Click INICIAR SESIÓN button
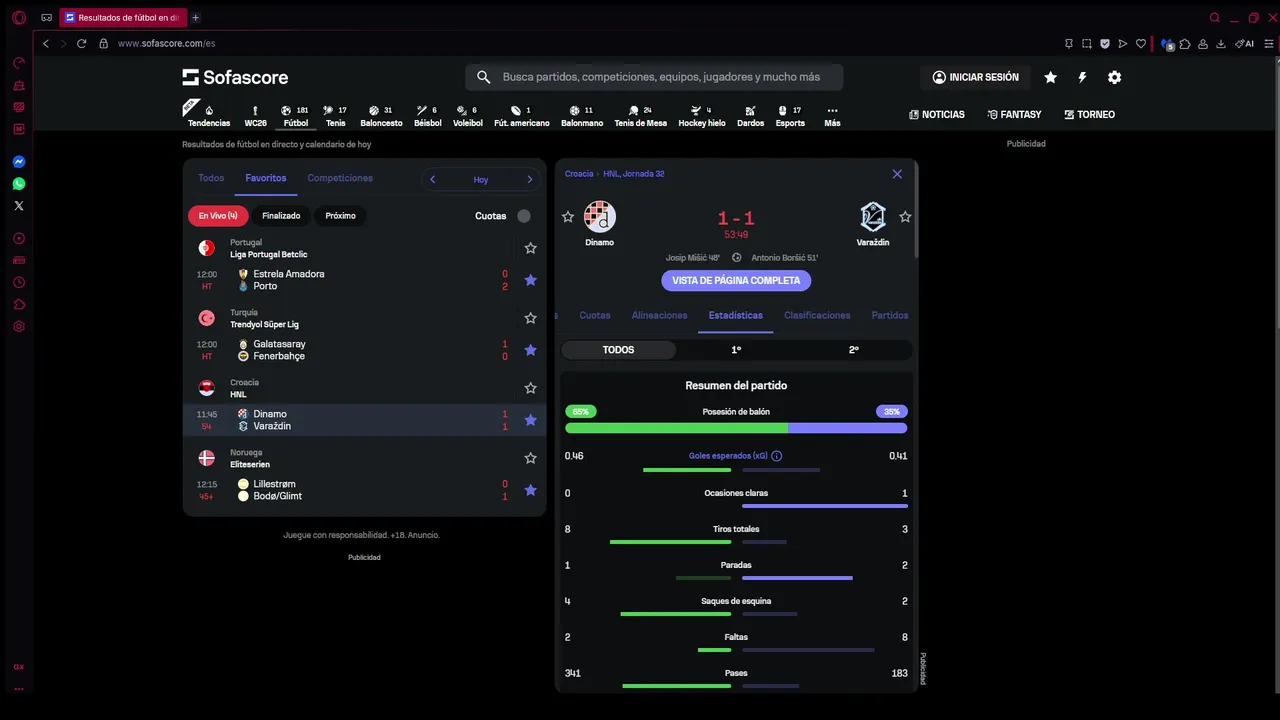 coord(975,77)
